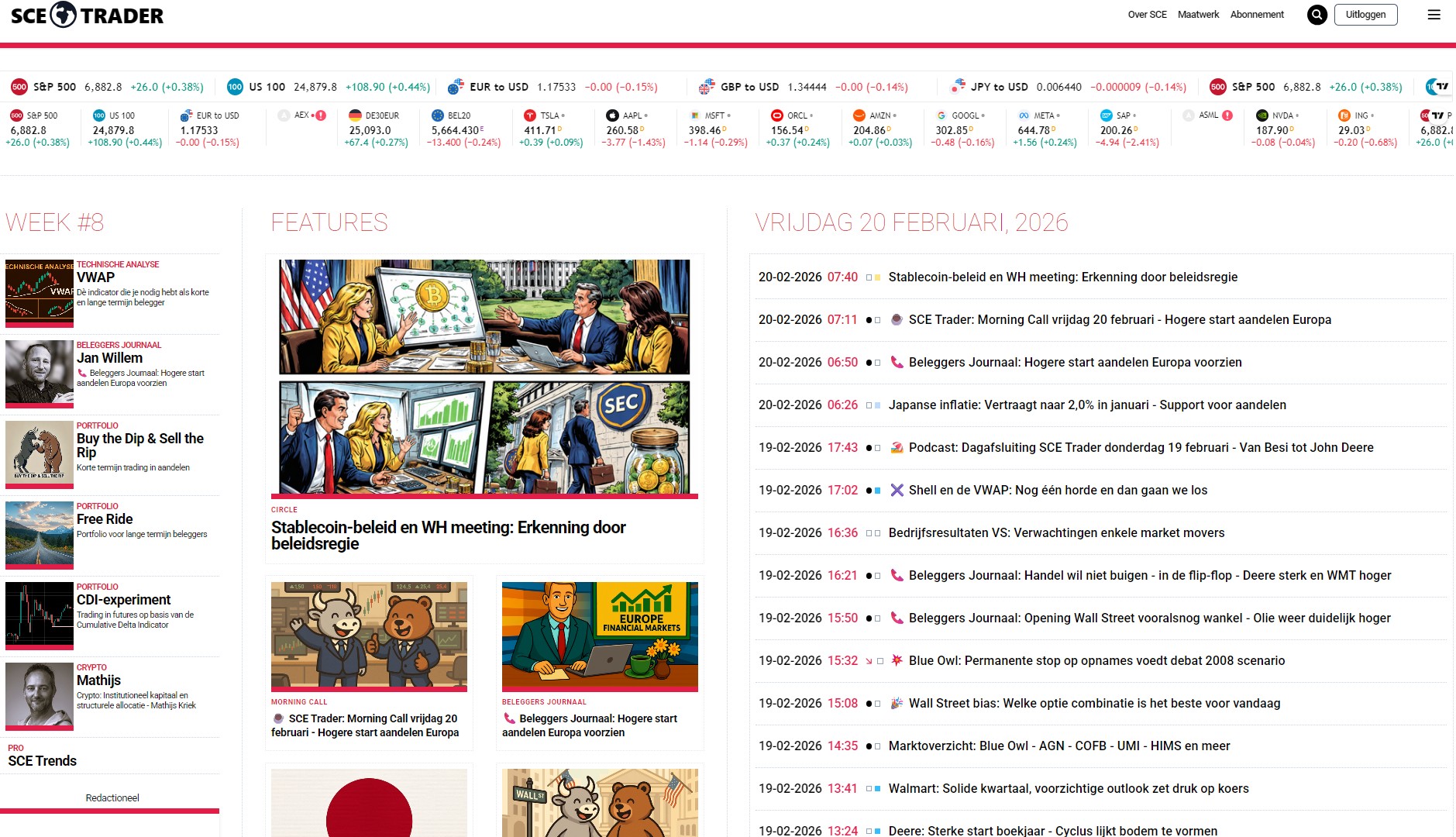Open Jan Willem's Beleggers Journaal section
This screenshot has width=1456, height=837.
pos(109,358)
